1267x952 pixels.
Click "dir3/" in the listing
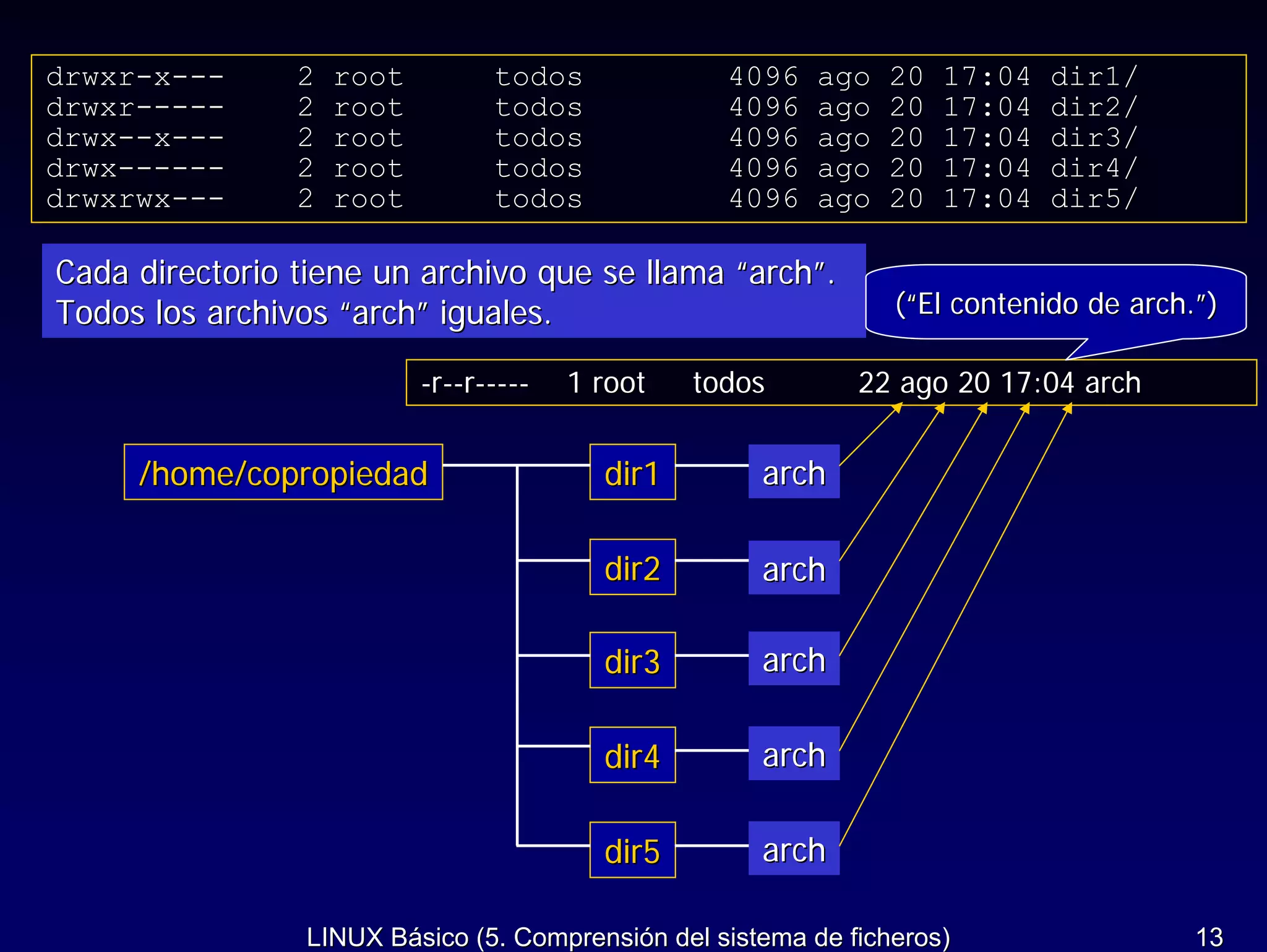click(x=1094, y=138)
